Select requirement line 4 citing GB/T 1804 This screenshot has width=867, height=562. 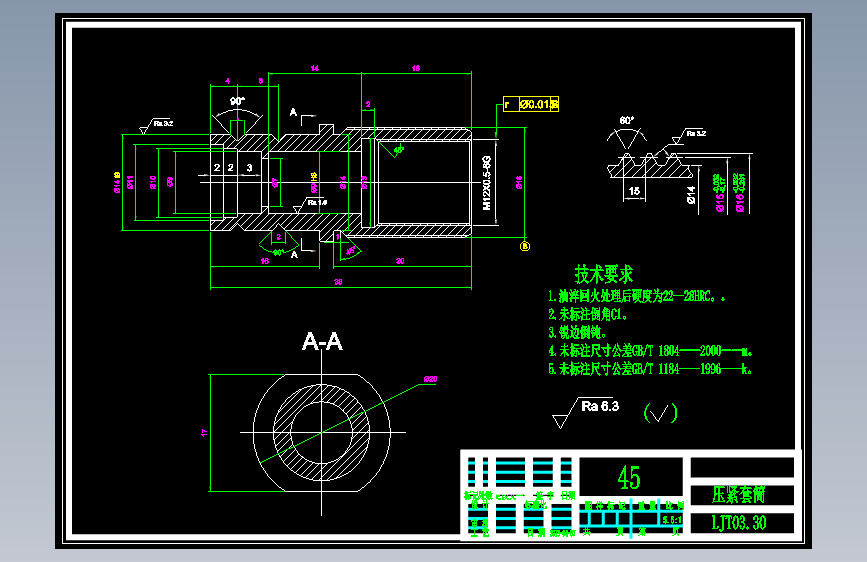click(x=650, y=351)
